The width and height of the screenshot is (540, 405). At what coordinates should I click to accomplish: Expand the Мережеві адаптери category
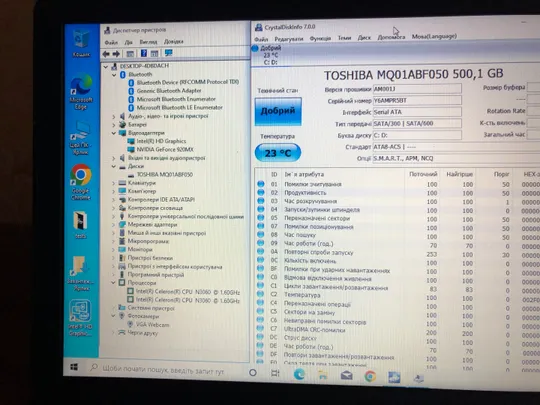pos(114,225)
